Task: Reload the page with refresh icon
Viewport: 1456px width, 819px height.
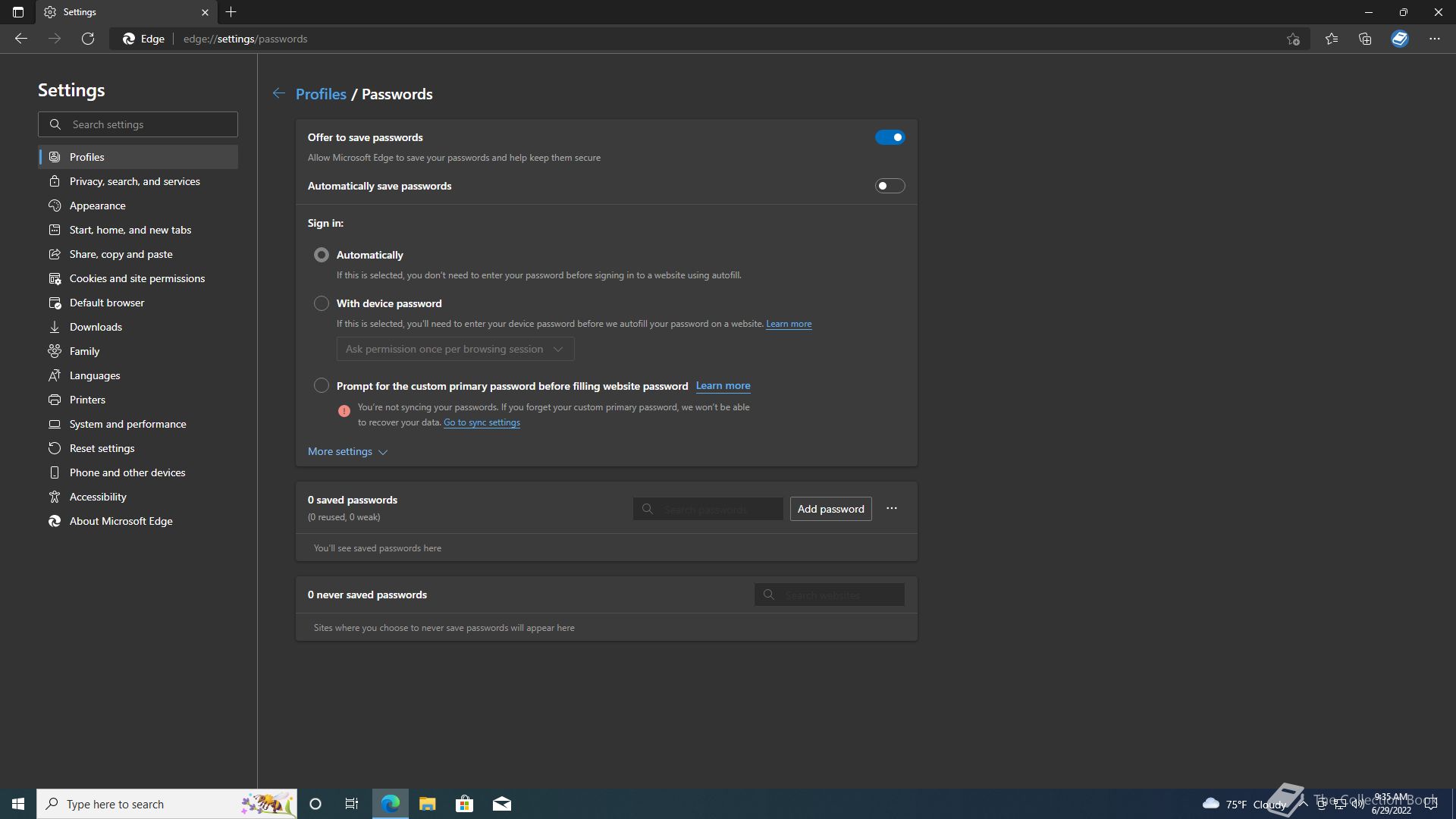Action: point(88,39)
